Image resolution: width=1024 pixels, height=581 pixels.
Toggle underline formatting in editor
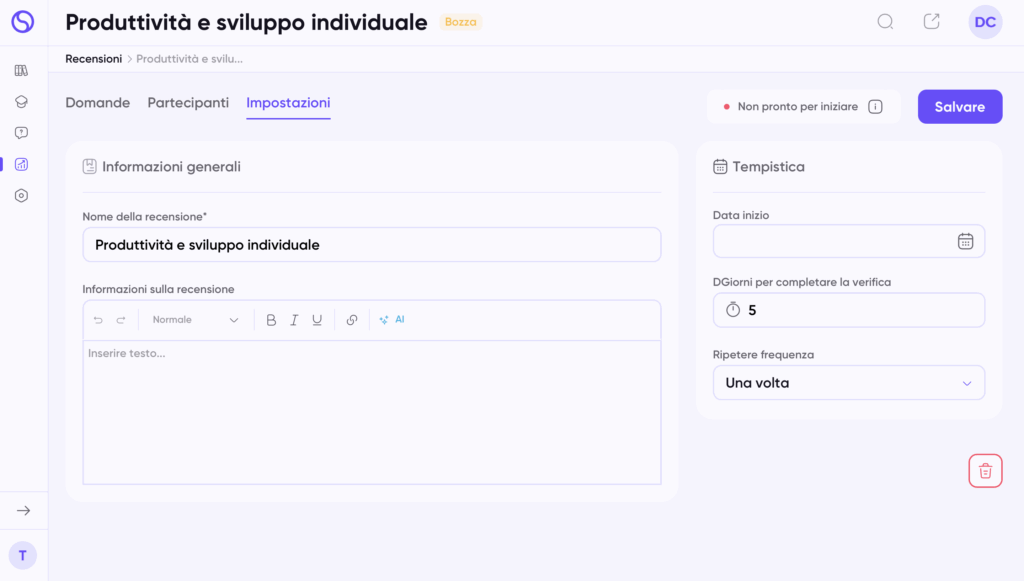[x=317, y=320]
